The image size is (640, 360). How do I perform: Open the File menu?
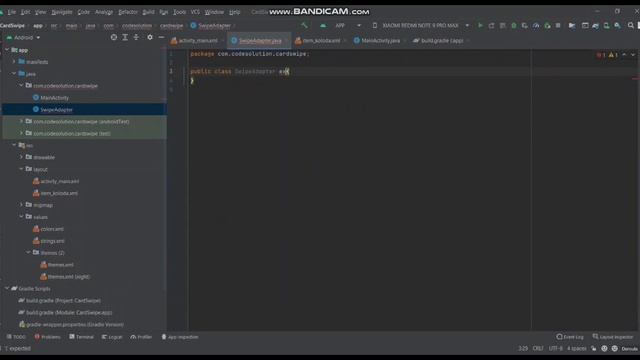[11, 12]
